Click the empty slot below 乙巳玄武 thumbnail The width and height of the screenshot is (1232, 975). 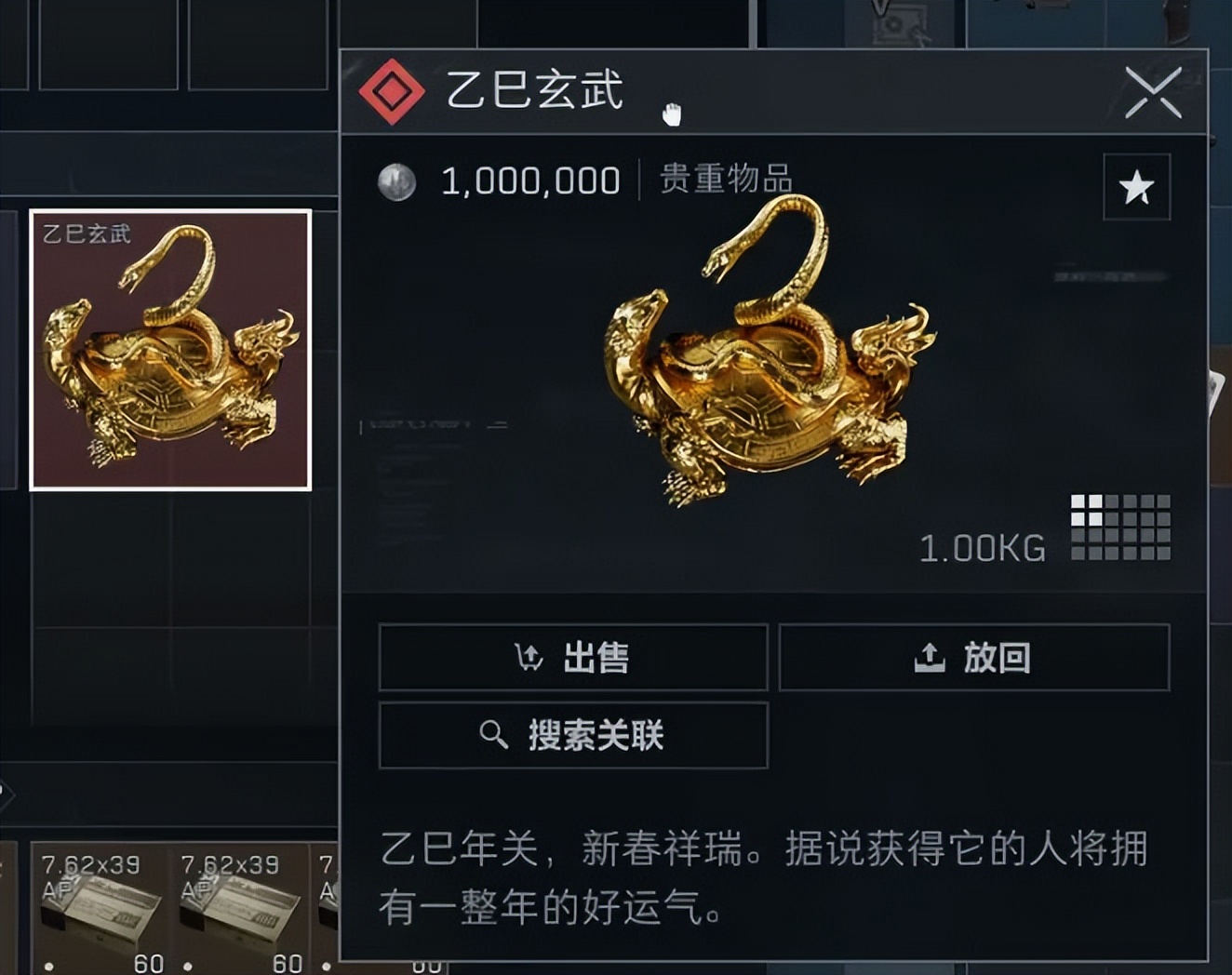100,561
